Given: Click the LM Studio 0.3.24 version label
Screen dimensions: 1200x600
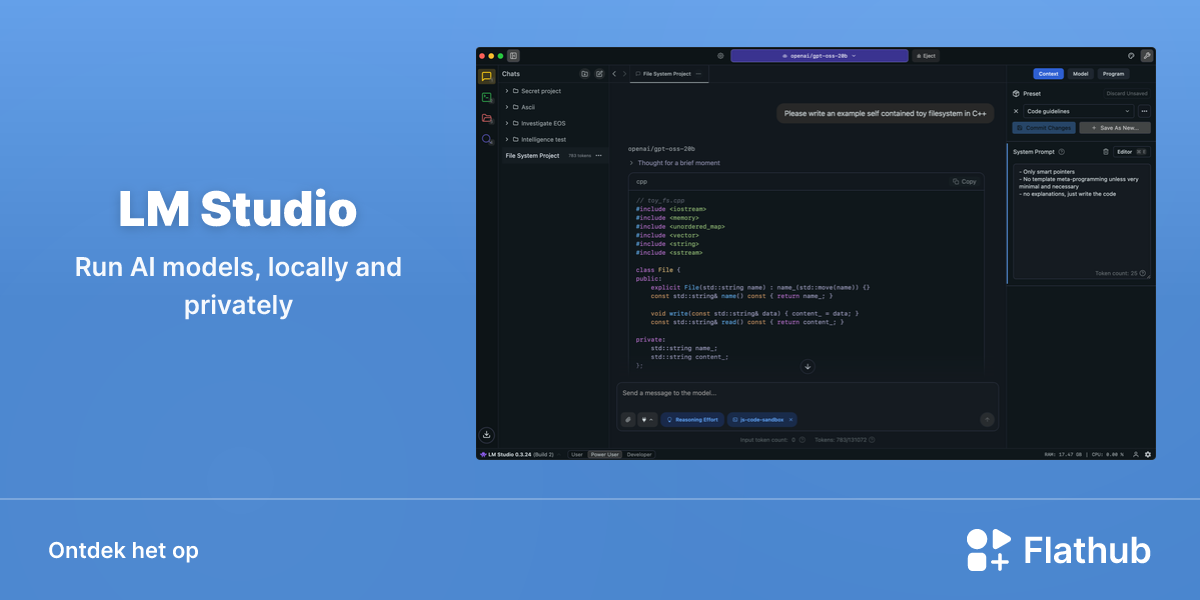Looking at the screenshot, I should click(517, 454).
